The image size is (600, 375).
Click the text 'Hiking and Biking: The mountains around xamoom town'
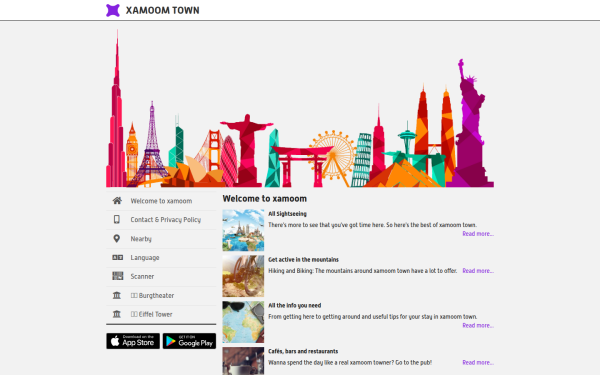pyautogui.click(x=339, y=271)
